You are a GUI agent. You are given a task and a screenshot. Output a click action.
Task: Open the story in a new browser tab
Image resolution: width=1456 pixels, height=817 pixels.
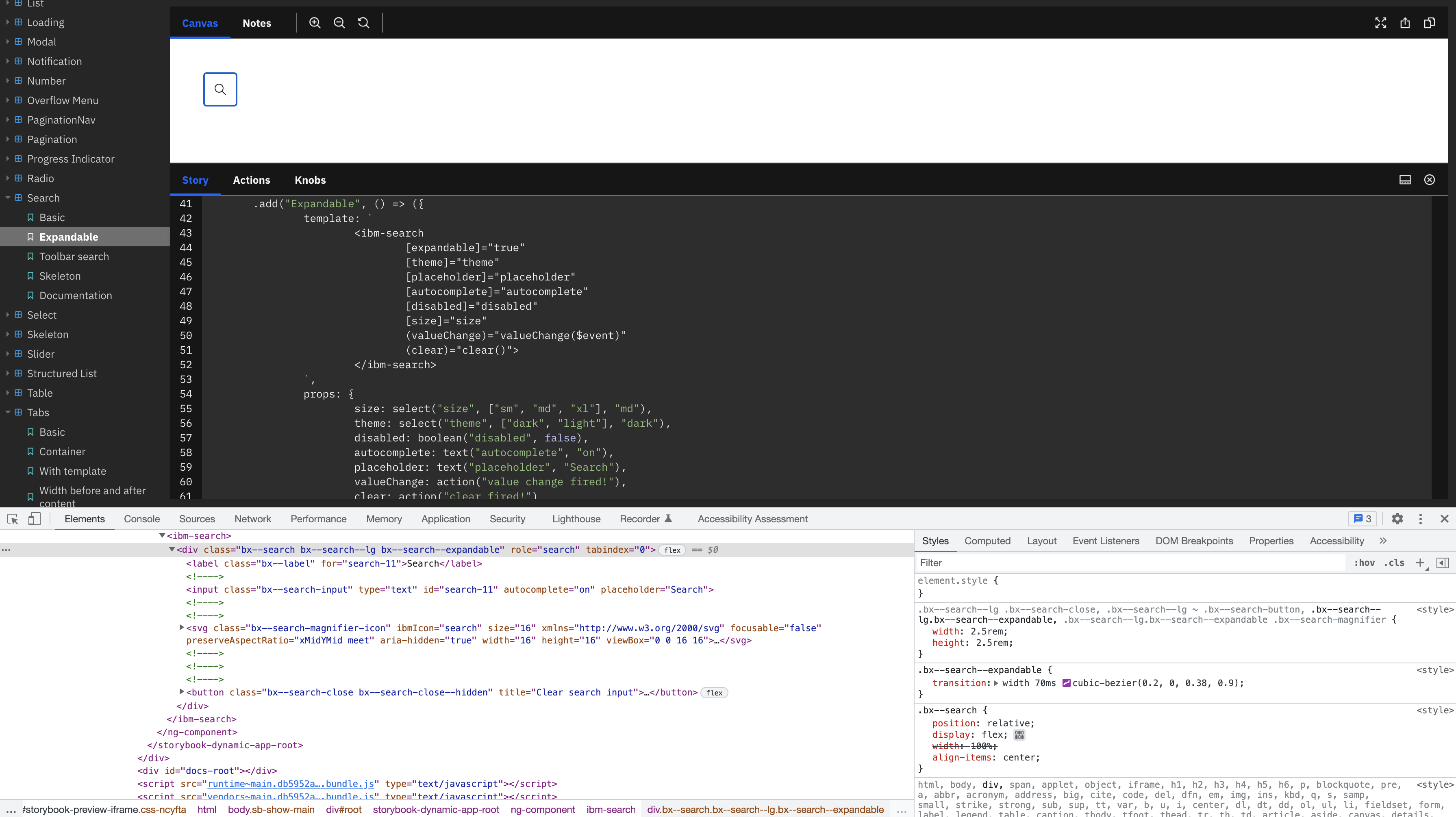click(1406, 23)
